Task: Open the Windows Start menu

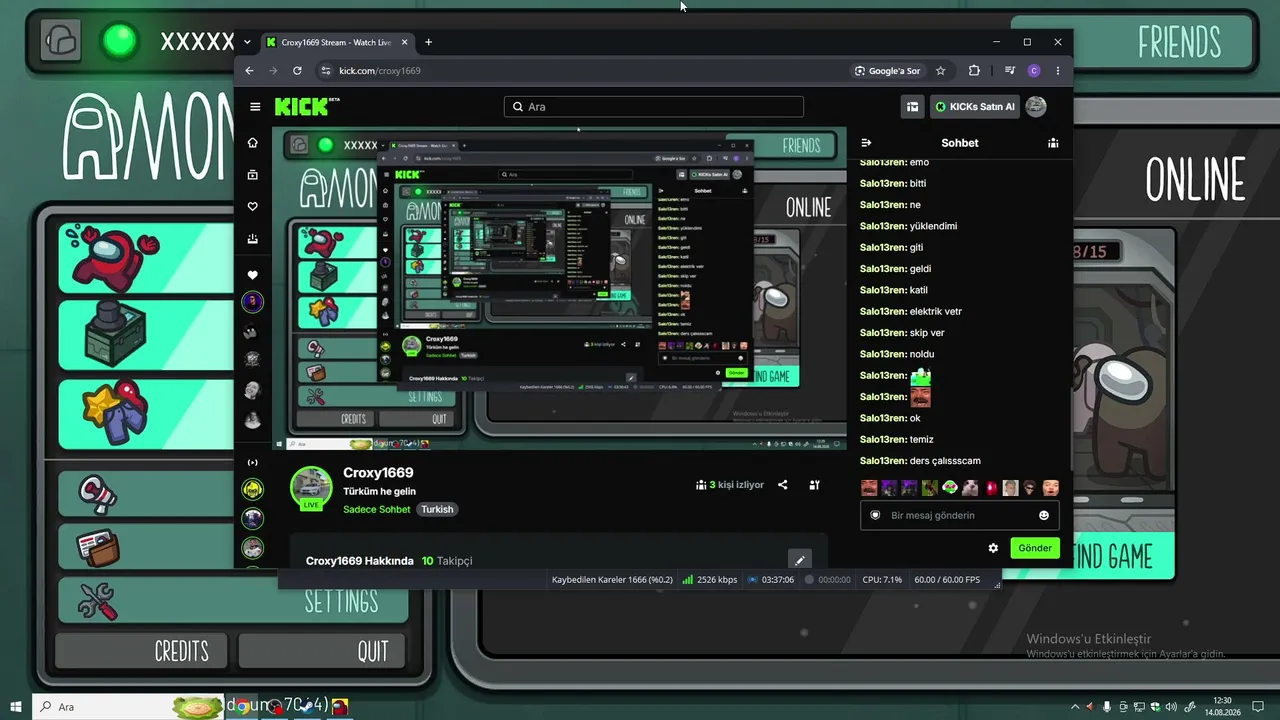Action: click(x=16, y=707)
